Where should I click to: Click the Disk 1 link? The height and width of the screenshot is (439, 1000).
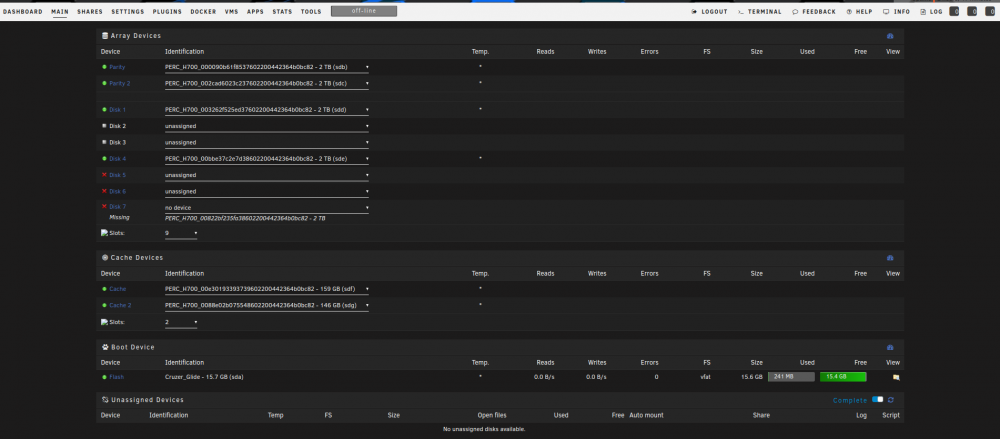coord(117,110)
